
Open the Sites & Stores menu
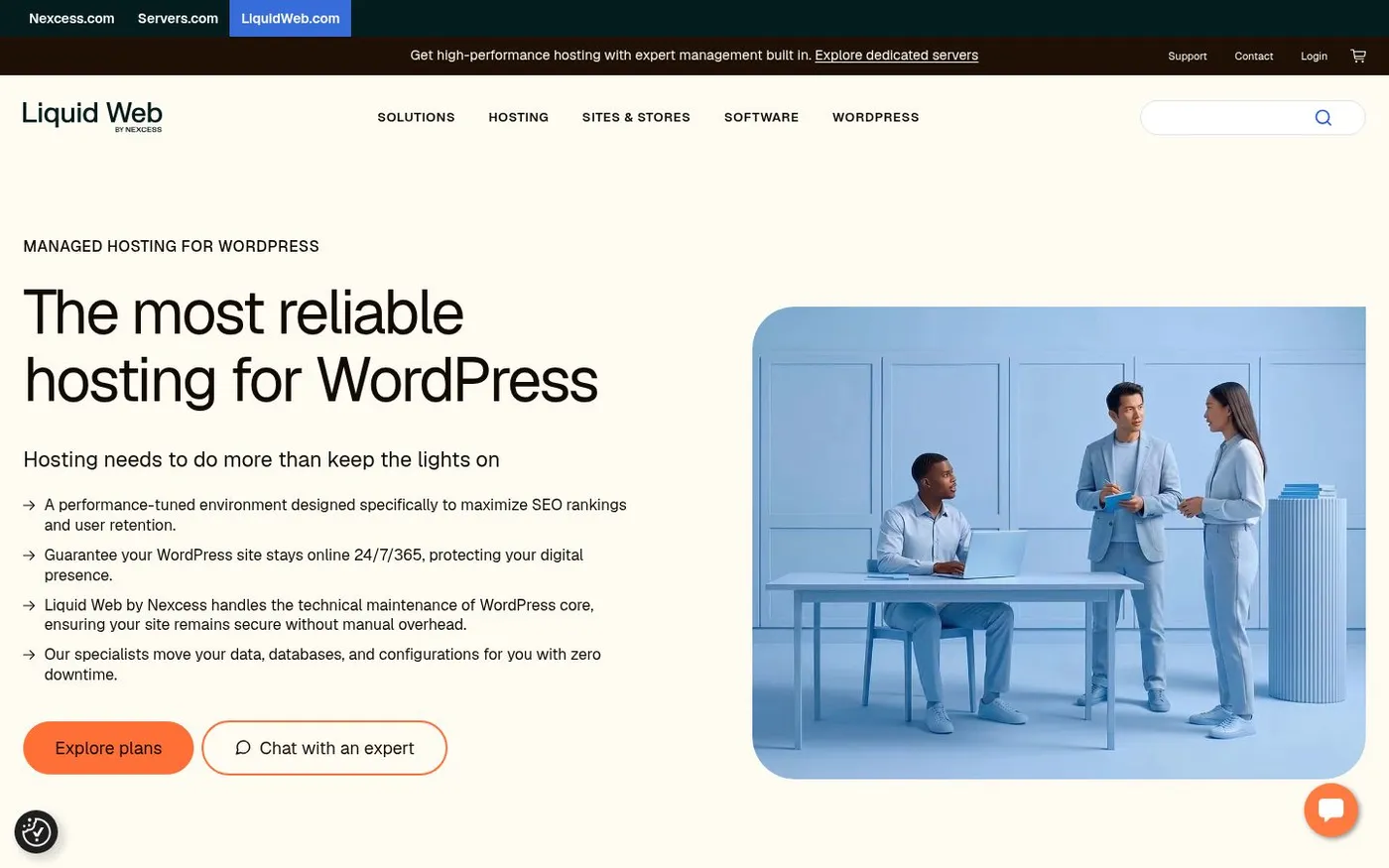(x=636, y=117)
